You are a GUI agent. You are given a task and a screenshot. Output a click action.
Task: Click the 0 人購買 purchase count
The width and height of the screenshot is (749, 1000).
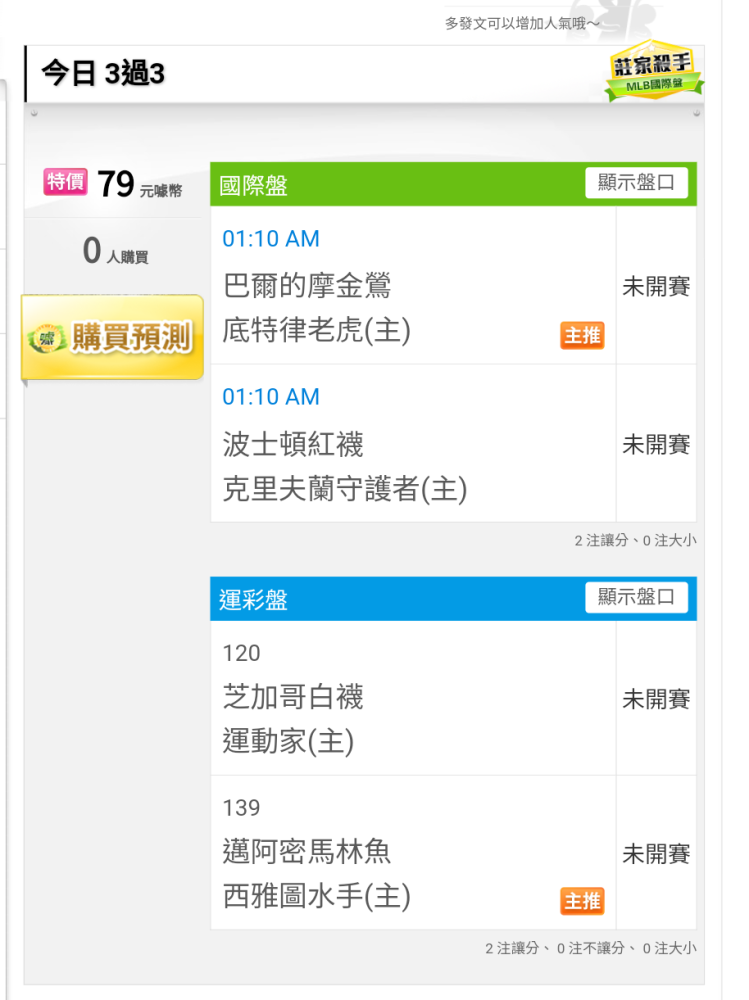(x=115, y=251)
